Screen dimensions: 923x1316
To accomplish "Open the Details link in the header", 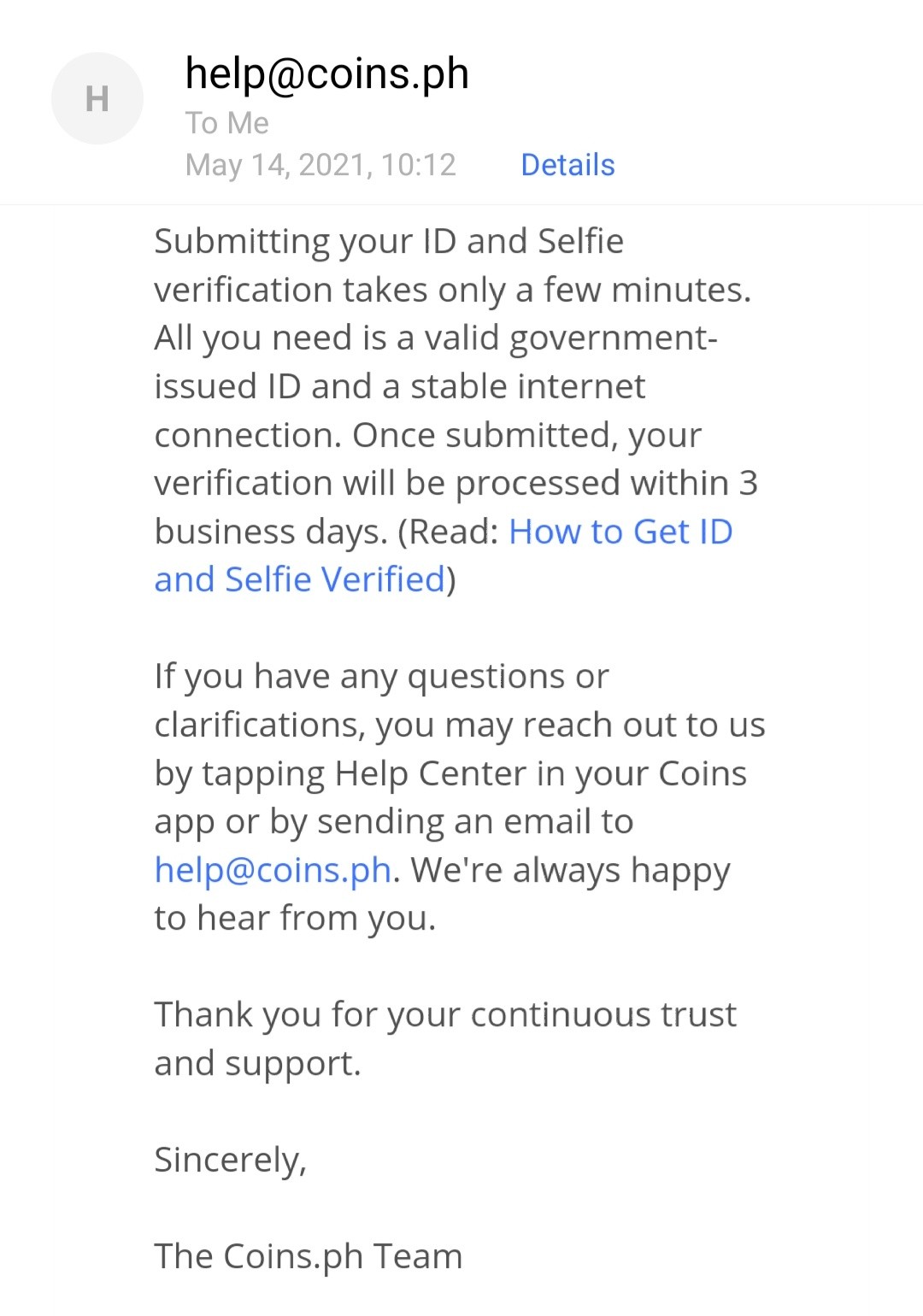I will click(567, 165).
